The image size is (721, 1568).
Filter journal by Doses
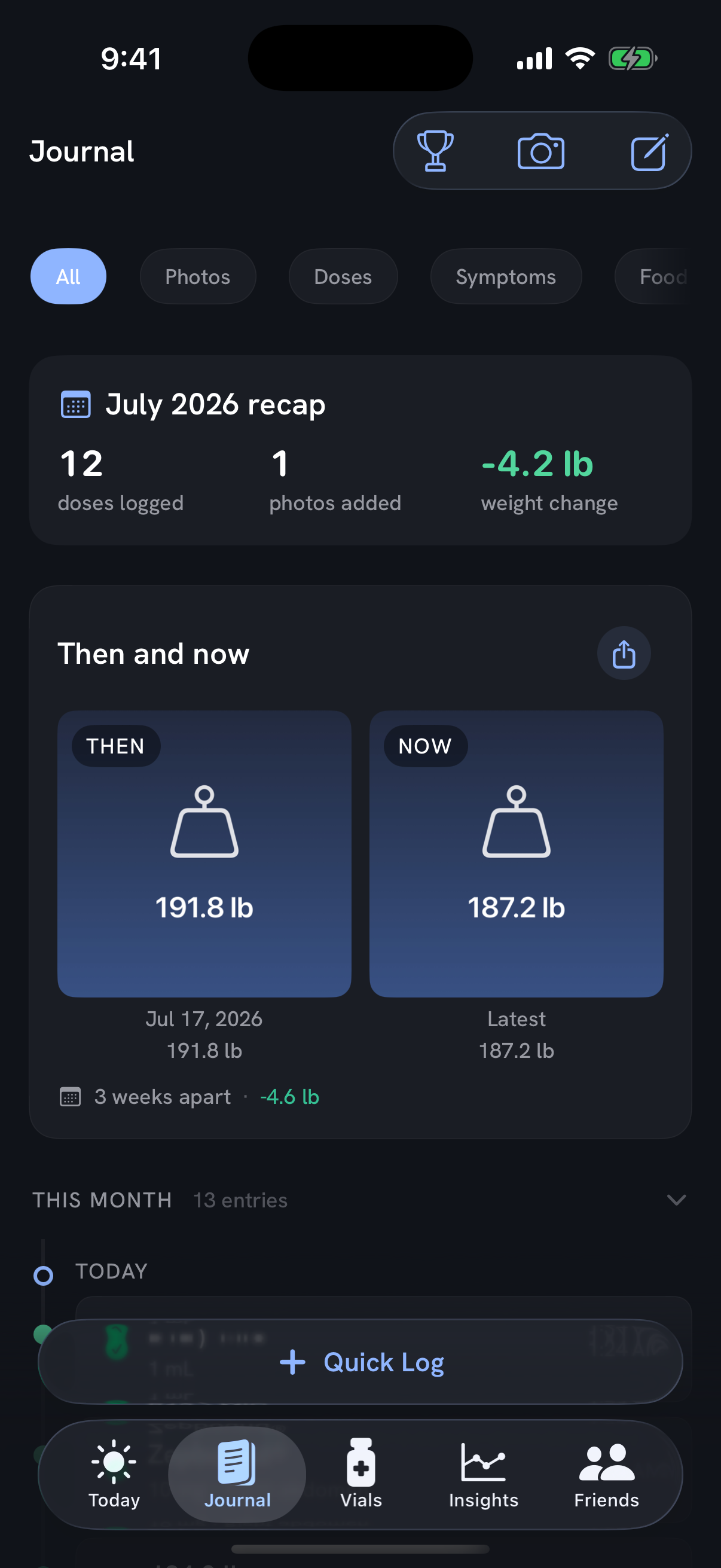343,276
